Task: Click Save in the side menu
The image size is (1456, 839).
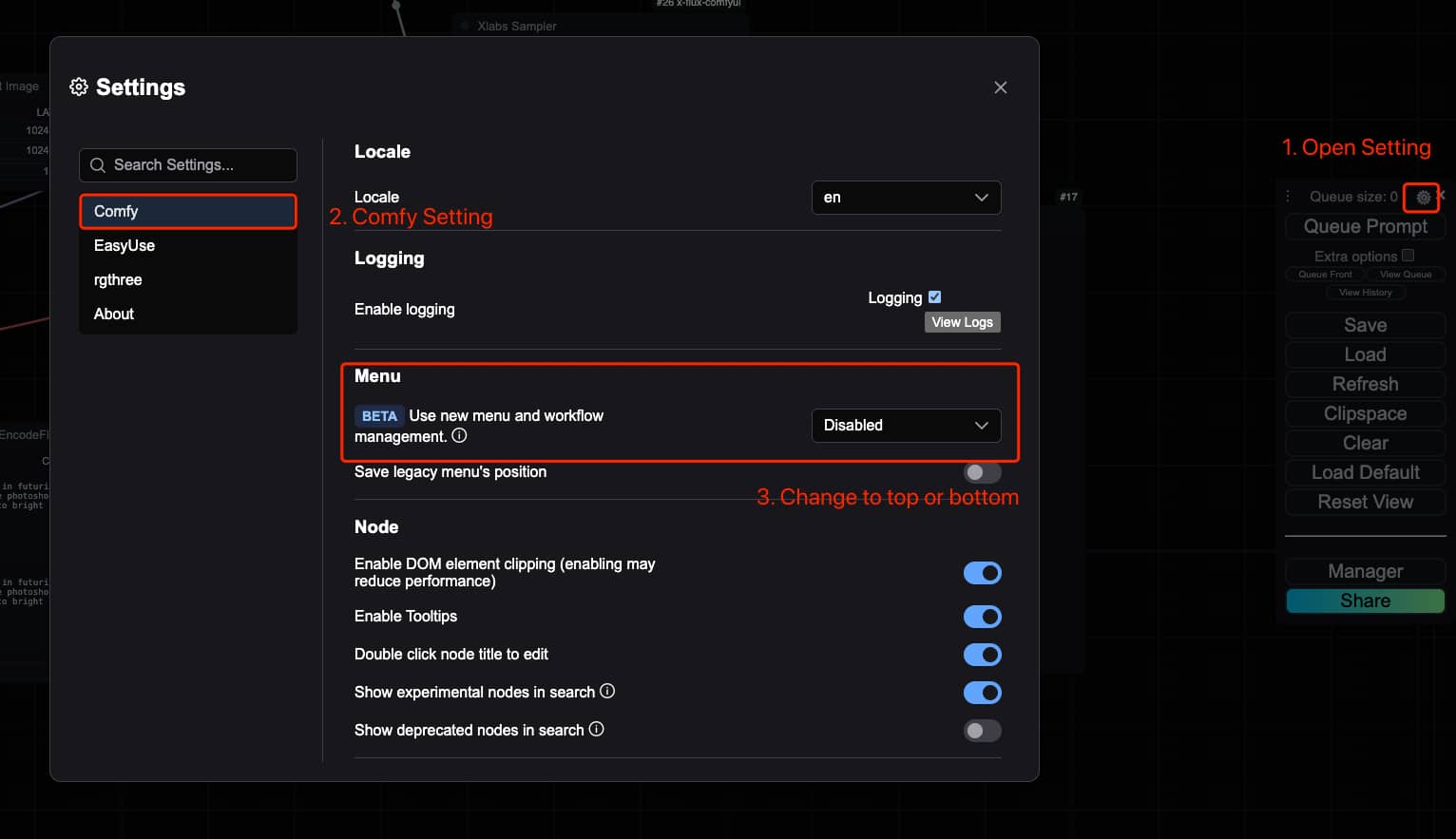Action: coord(1365,325)
